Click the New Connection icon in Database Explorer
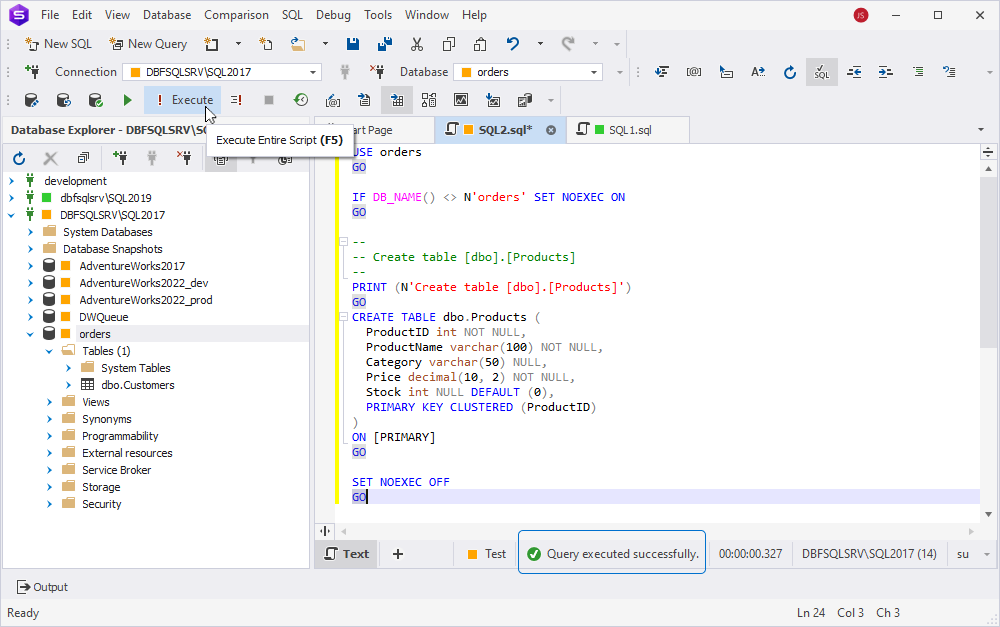The height and width of the screenshot is (627, 1000). click(x=120, y=158)
